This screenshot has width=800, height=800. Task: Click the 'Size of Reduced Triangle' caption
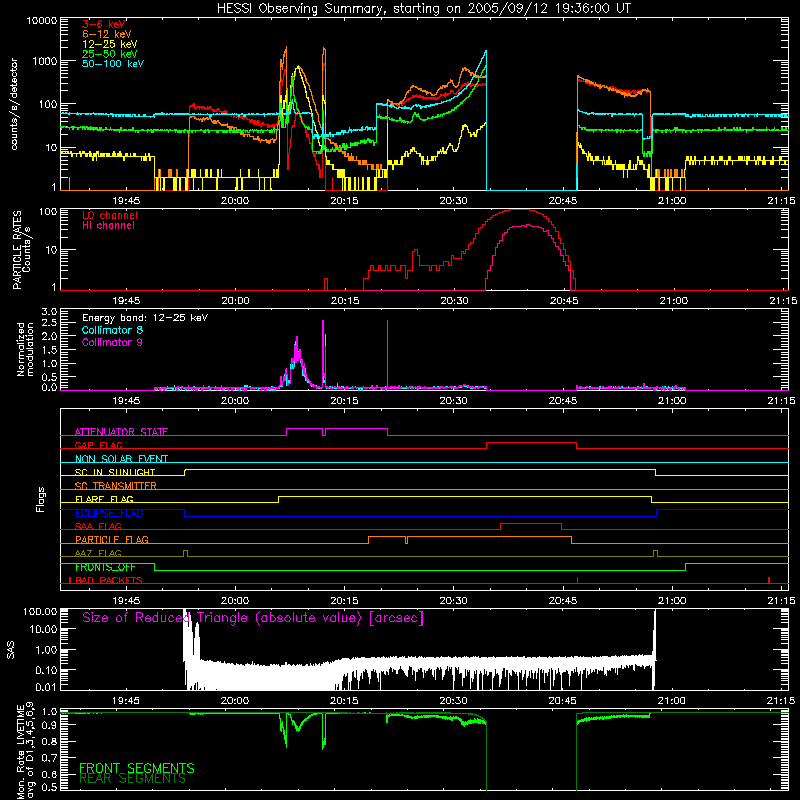coord(253,618)
